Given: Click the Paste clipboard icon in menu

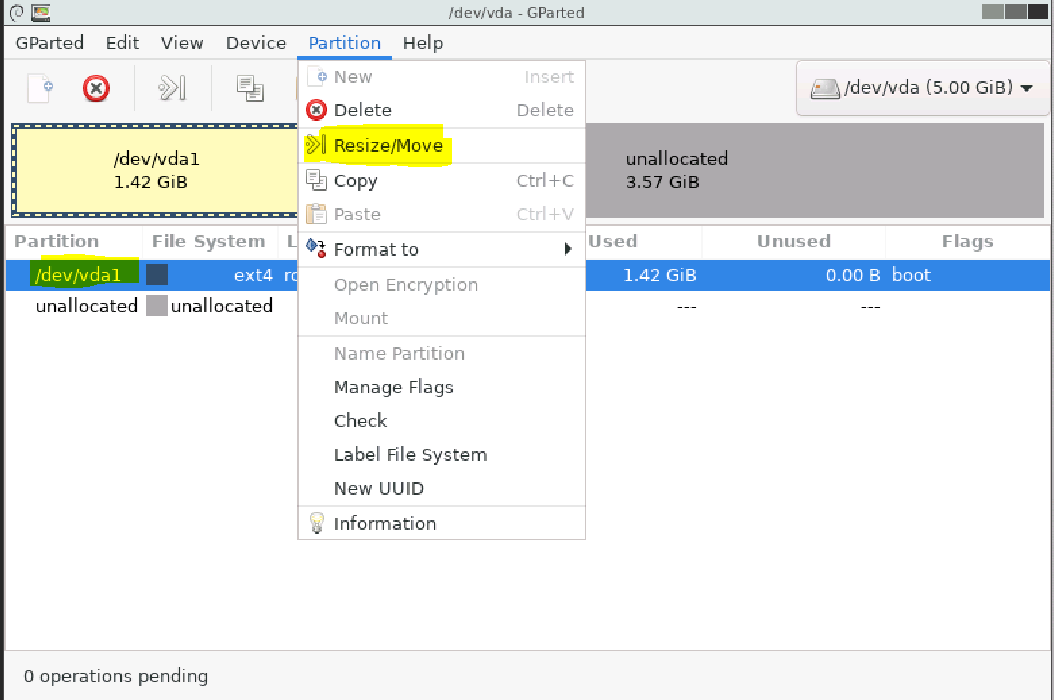Looking at the screenshot, I should (x=316, y=214).
